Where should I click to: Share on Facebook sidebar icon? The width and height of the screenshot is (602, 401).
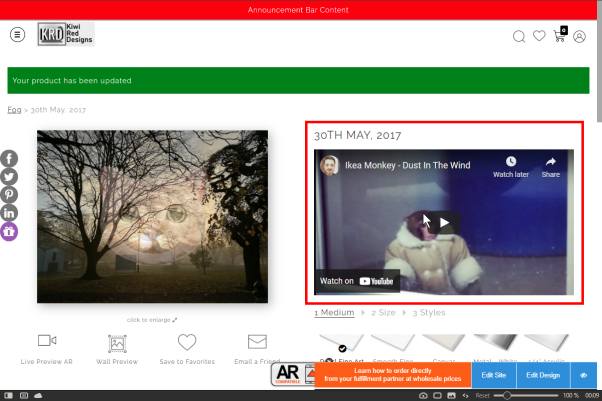9,159
